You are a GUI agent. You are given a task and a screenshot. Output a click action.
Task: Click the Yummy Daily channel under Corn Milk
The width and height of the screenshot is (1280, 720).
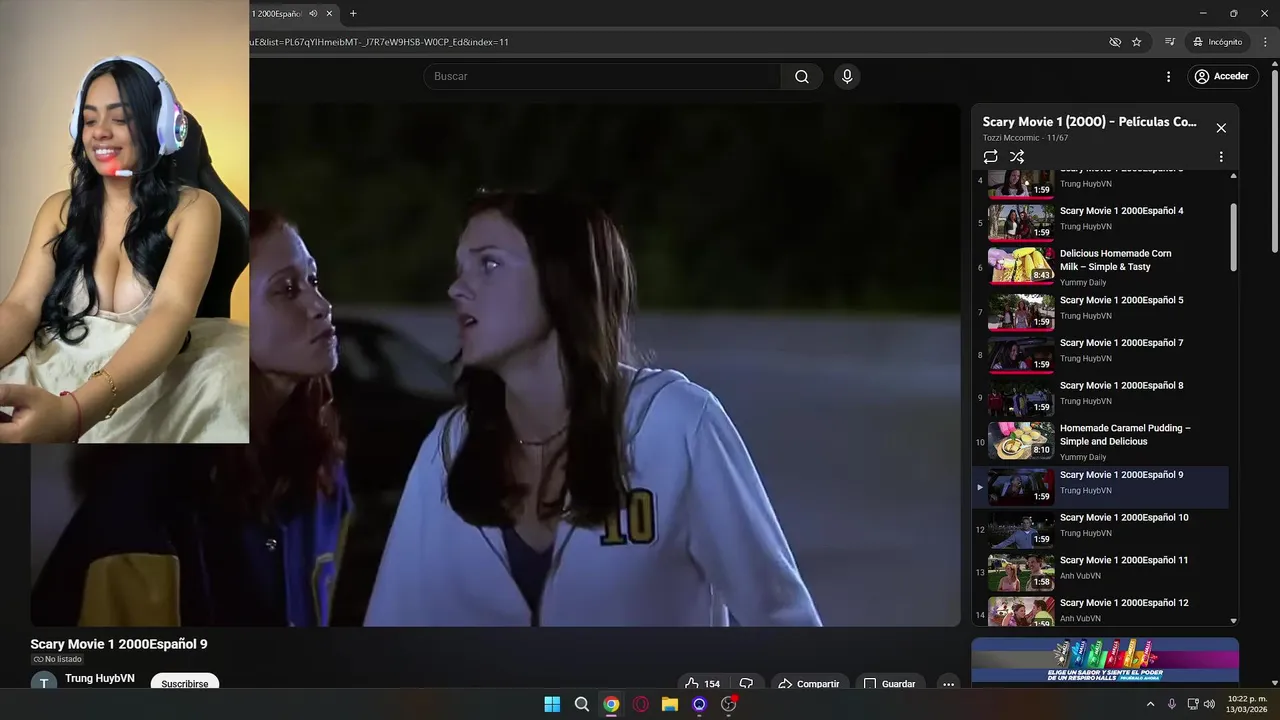tap(1083, 282)
